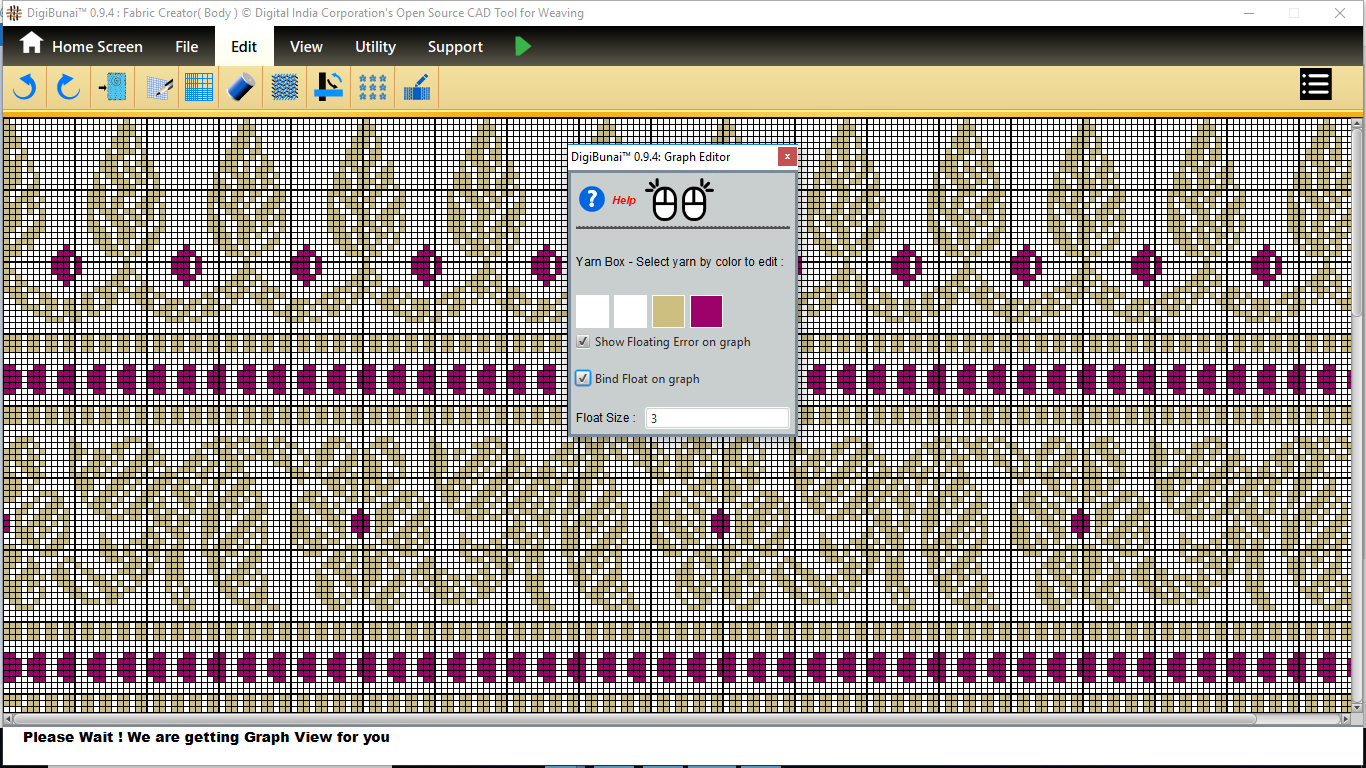Click the Undo arrow icon
1366x768 pixels.
[x=25, y=87]
